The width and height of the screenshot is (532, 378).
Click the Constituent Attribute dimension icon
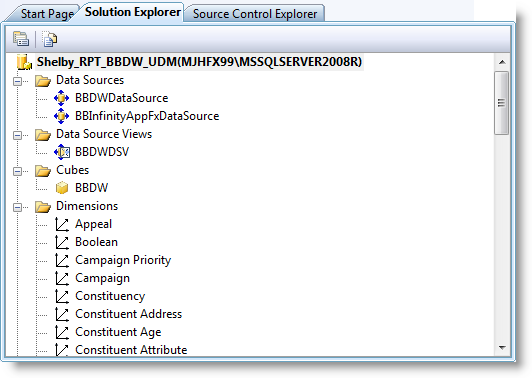pyautogui.click(x=62, y=349)
